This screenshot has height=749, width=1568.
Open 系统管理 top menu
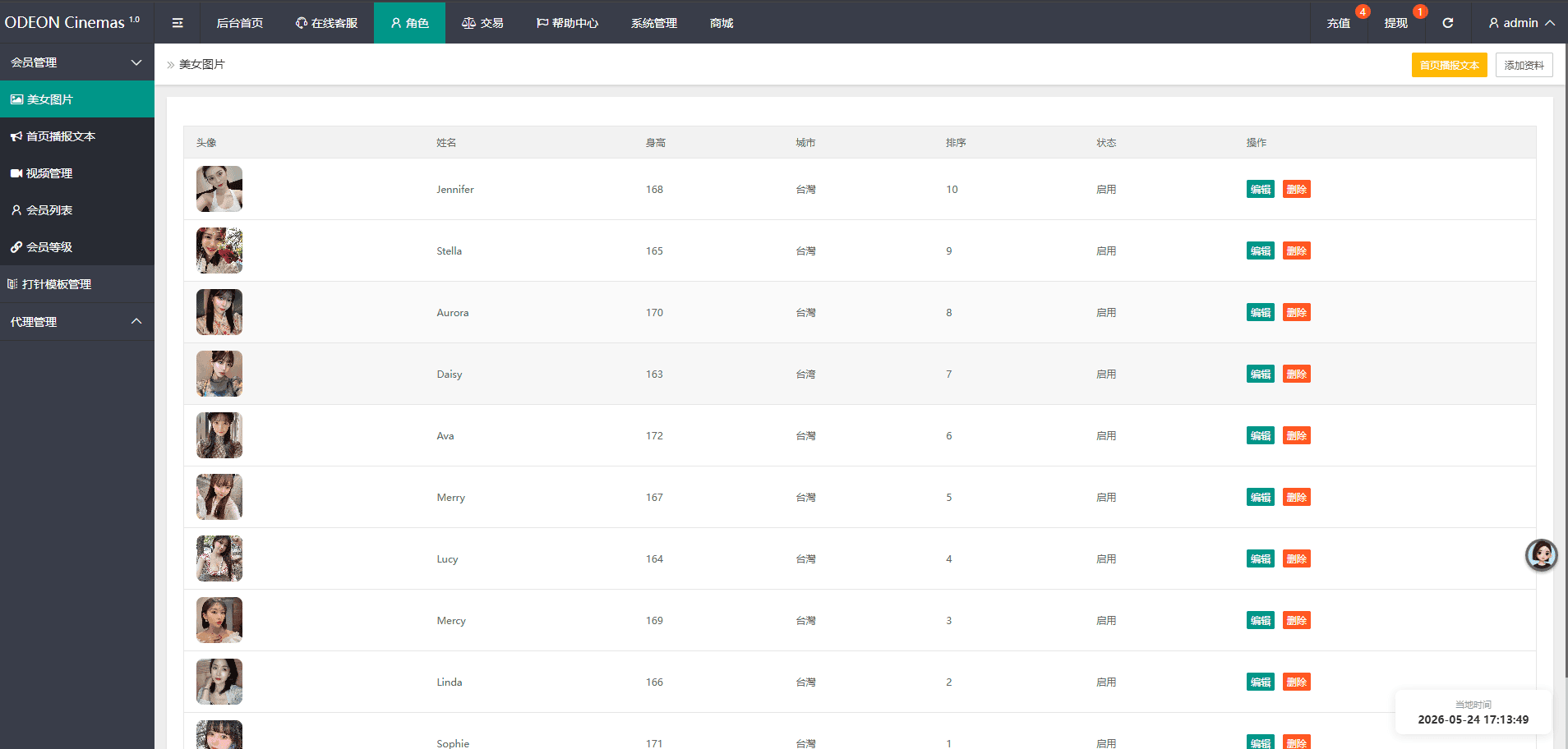click(x=654, y=23)
